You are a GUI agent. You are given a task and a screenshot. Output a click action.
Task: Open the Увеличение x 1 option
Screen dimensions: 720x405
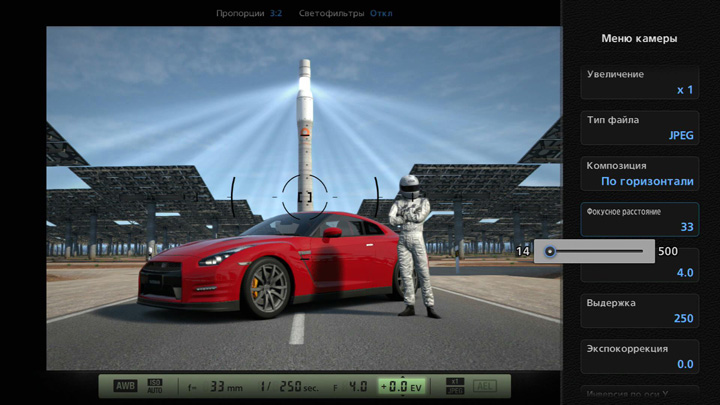click(x=640, y=82)
